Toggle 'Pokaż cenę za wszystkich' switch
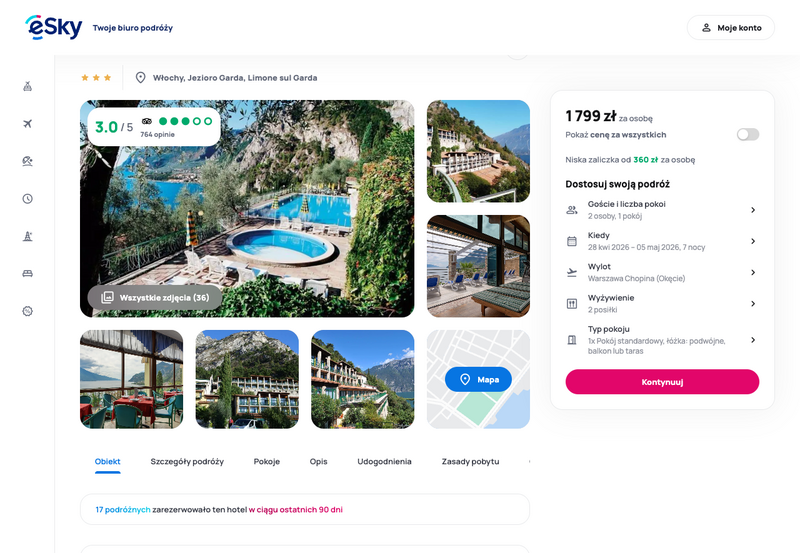 tap(747, 134)
